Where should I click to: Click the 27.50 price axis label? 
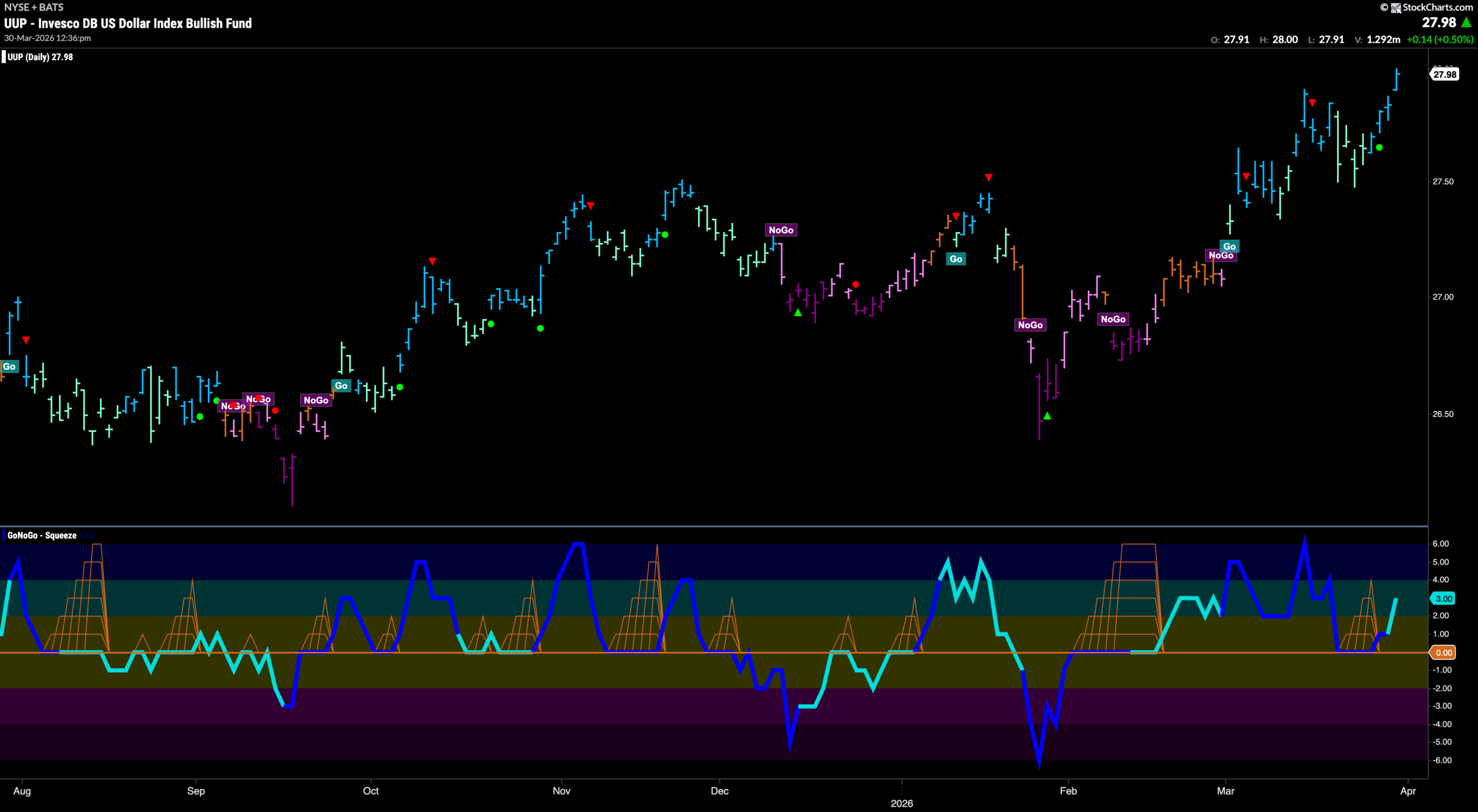1443,181
